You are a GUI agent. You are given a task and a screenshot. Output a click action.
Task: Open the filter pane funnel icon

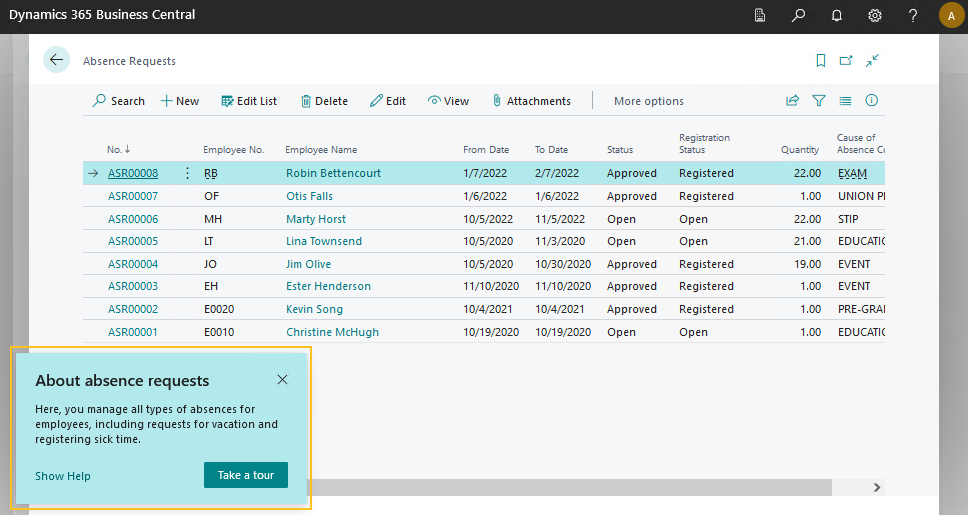coord(819,101)
